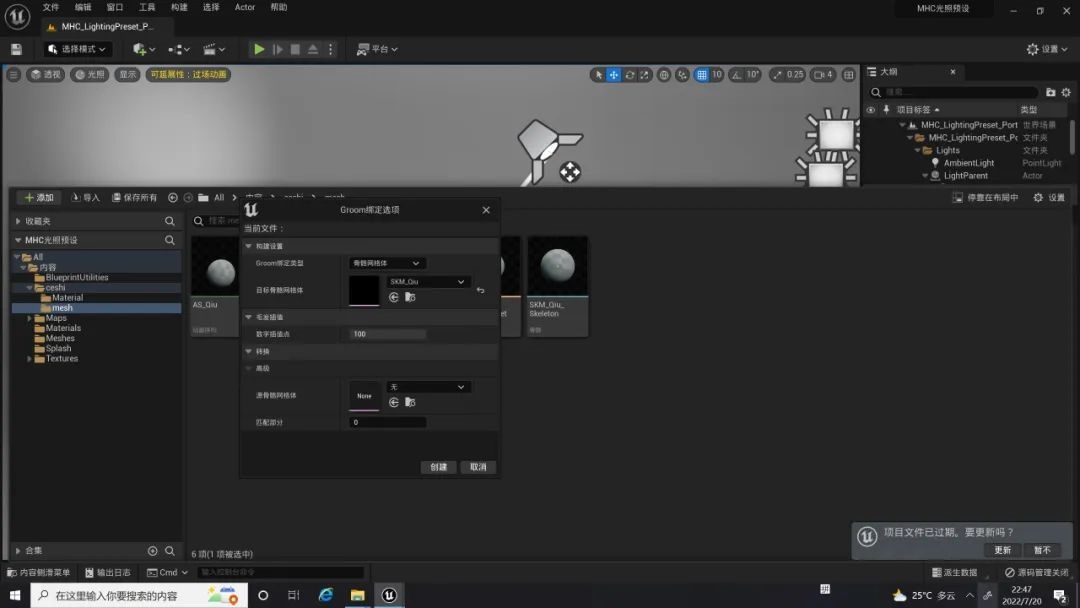This screenshot has height=608, width=1080.
Task: Reset the target skeletal mesh to default
Action: 480,291
